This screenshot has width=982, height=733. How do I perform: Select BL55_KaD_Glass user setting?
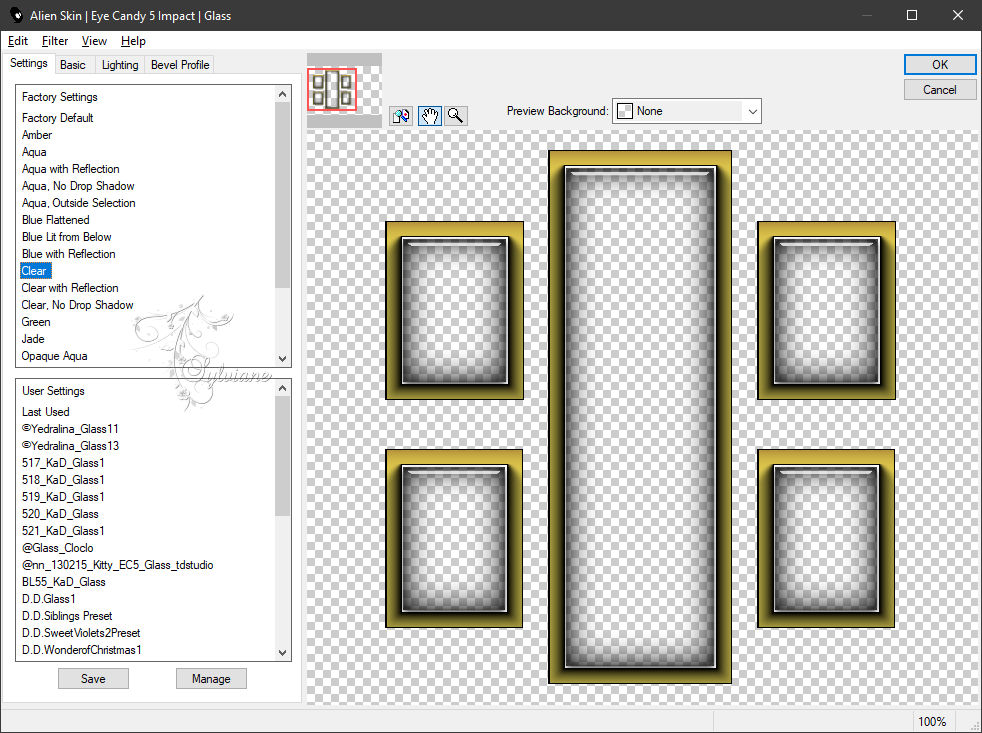pos(63,581)
